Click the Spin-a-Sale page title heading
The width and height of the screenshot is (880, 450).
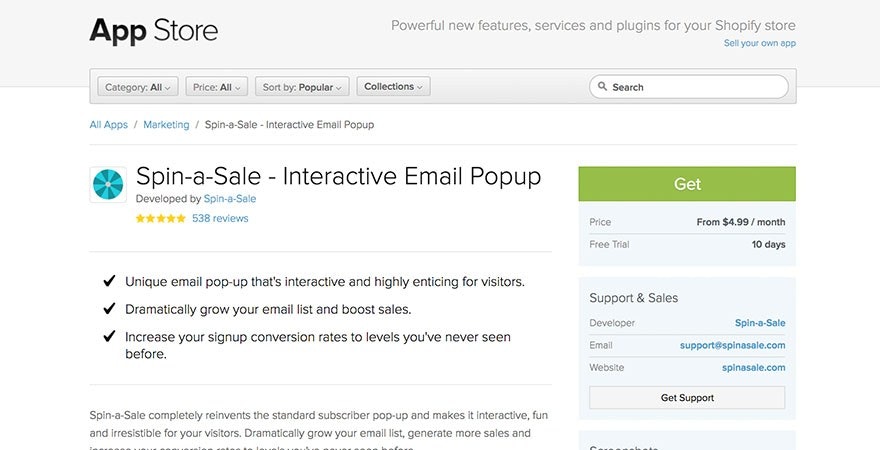point(338,177)
